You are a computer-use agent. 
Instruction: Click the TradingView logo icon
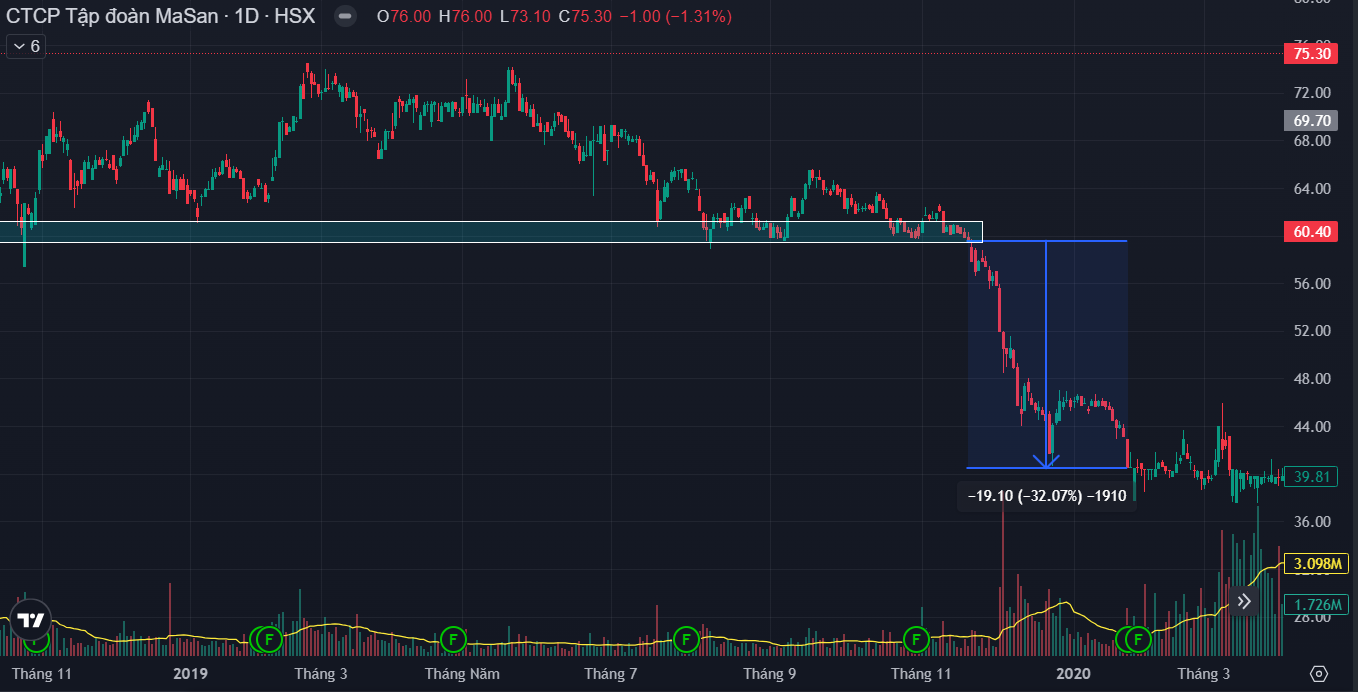point(31,619)
